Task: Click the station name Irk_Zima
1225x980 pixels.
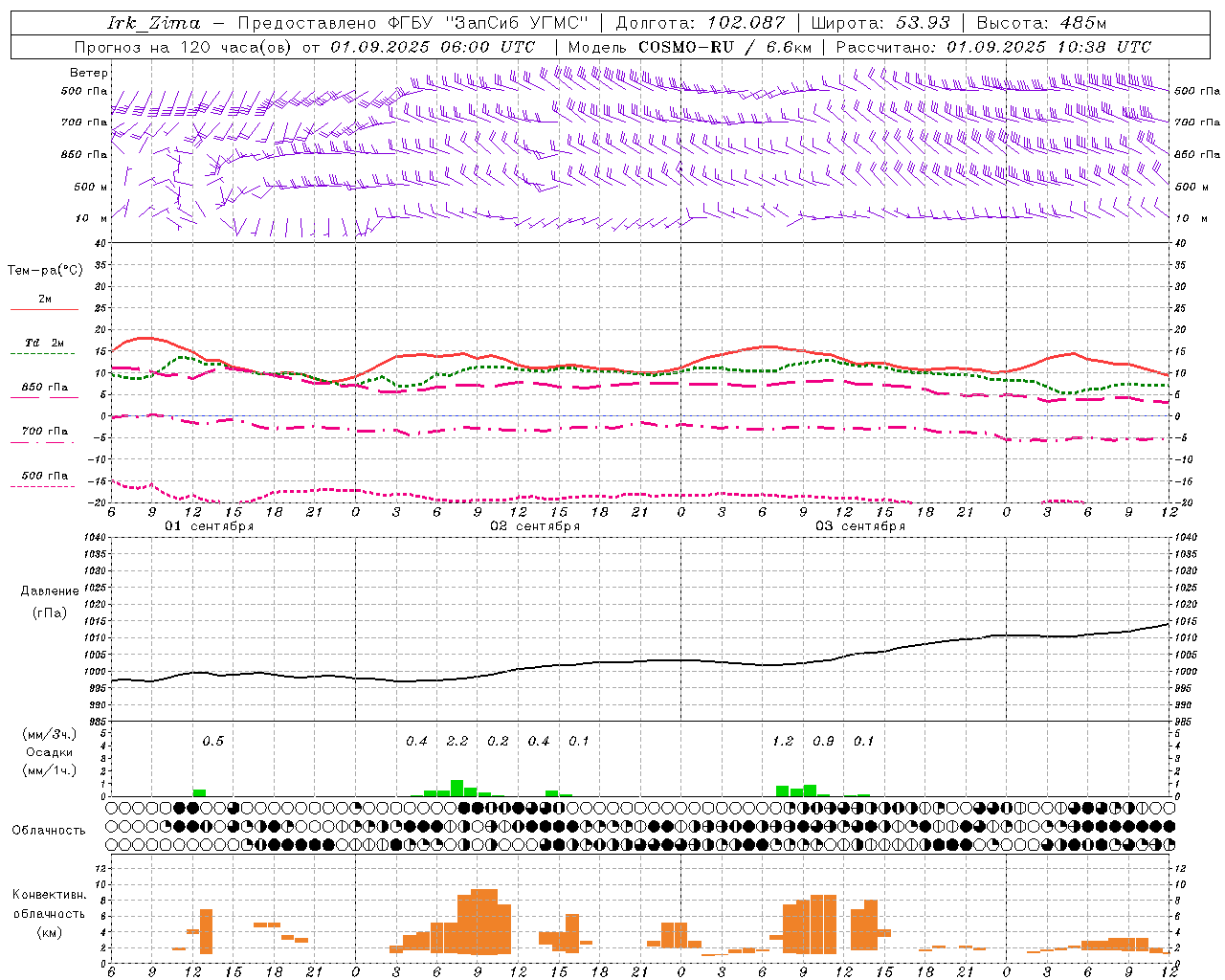Action: pos(154,23)
